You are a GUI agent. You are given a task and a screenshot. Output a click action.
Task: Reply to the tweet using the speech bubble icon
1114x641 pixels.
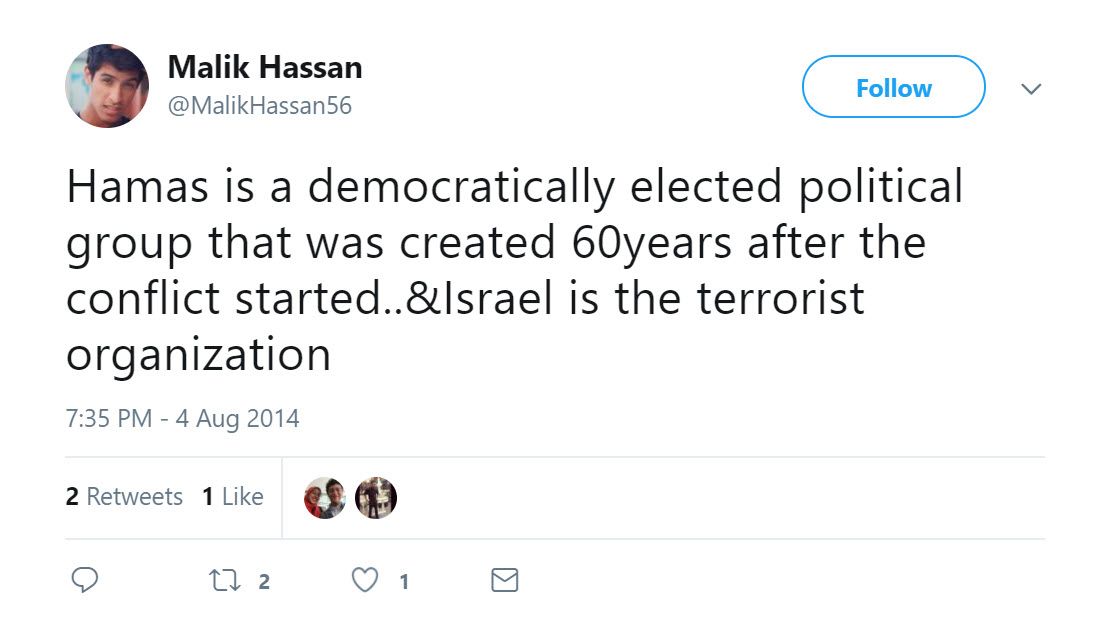86,579
